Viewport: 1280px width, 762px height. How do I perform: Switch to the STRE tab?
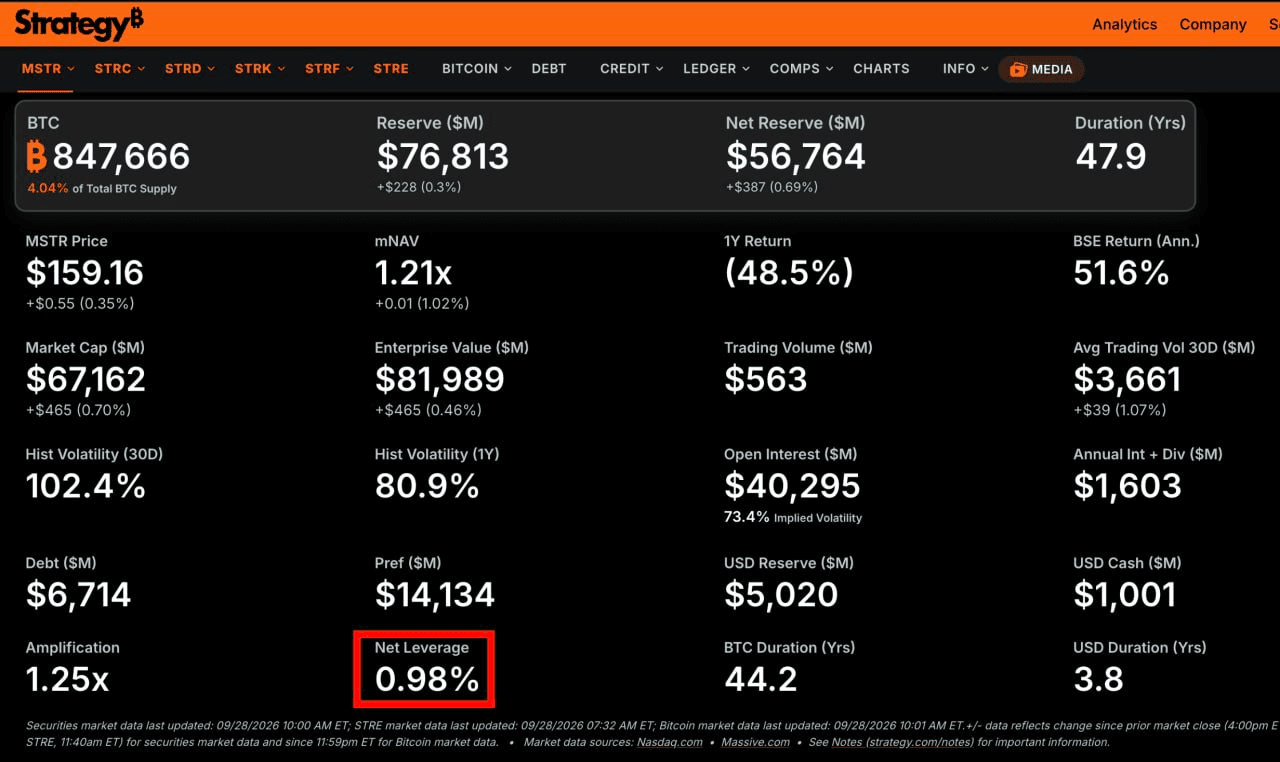pos(391,69)
